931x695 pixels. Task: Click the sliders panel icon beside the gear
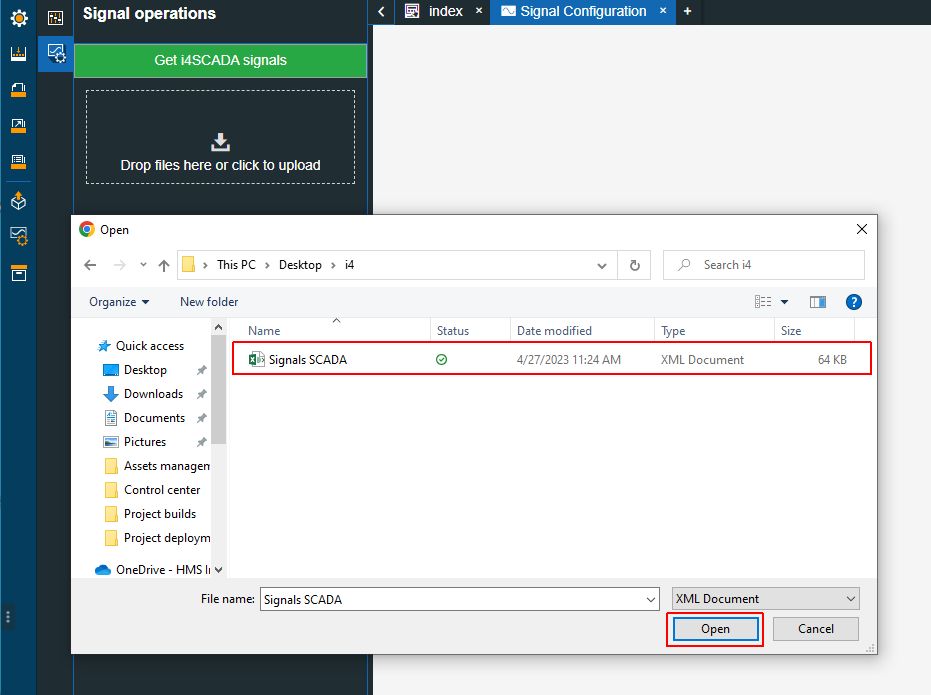[55, 18]
